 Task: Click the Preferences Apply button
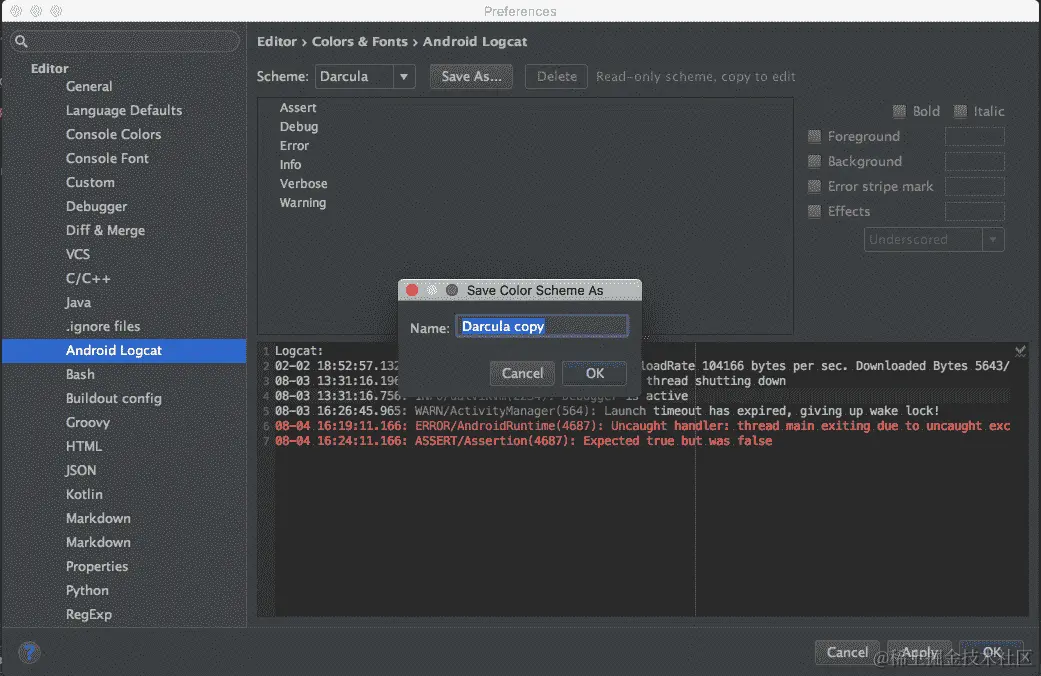[920, 653]
